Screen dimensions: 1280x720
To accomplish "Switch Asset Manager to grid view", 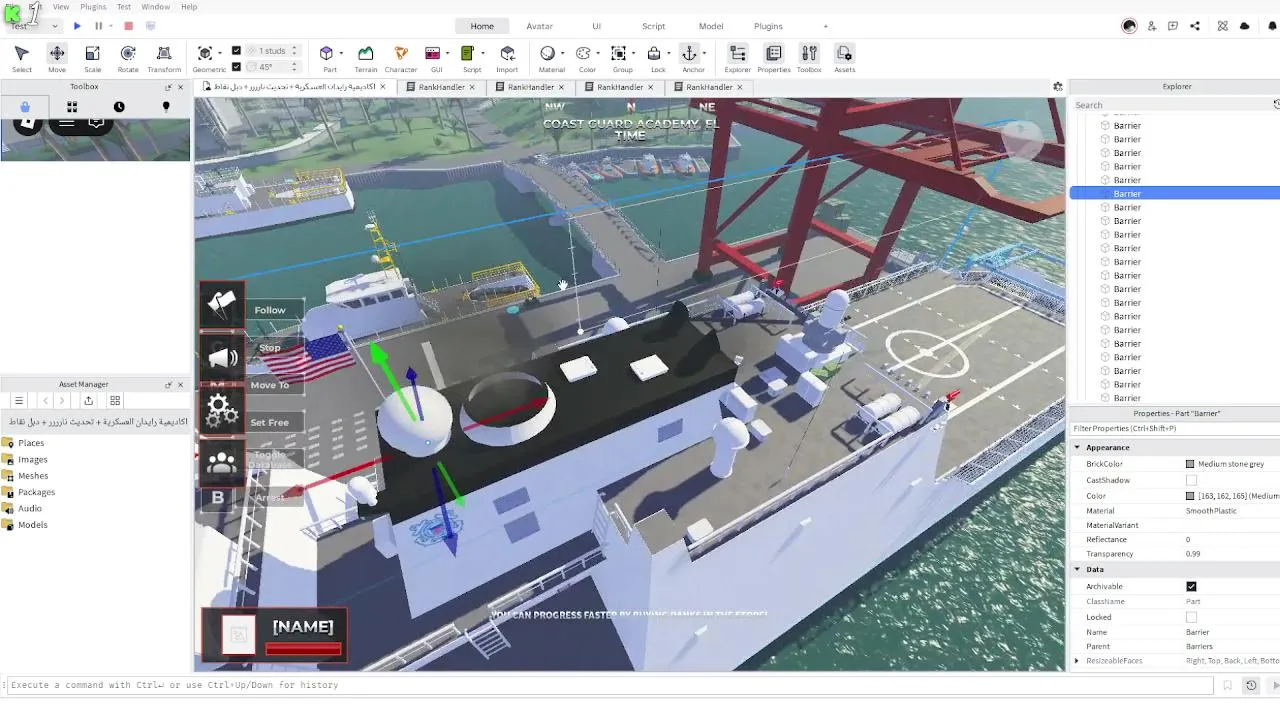I will click(x=115, y=401).
